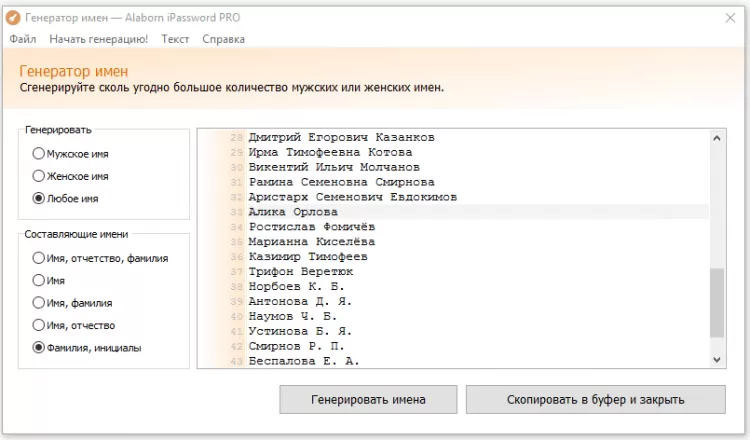Screen dimensions: 750x440
Task: Click the scroll up arrow in names list
Action: (717, 137)
